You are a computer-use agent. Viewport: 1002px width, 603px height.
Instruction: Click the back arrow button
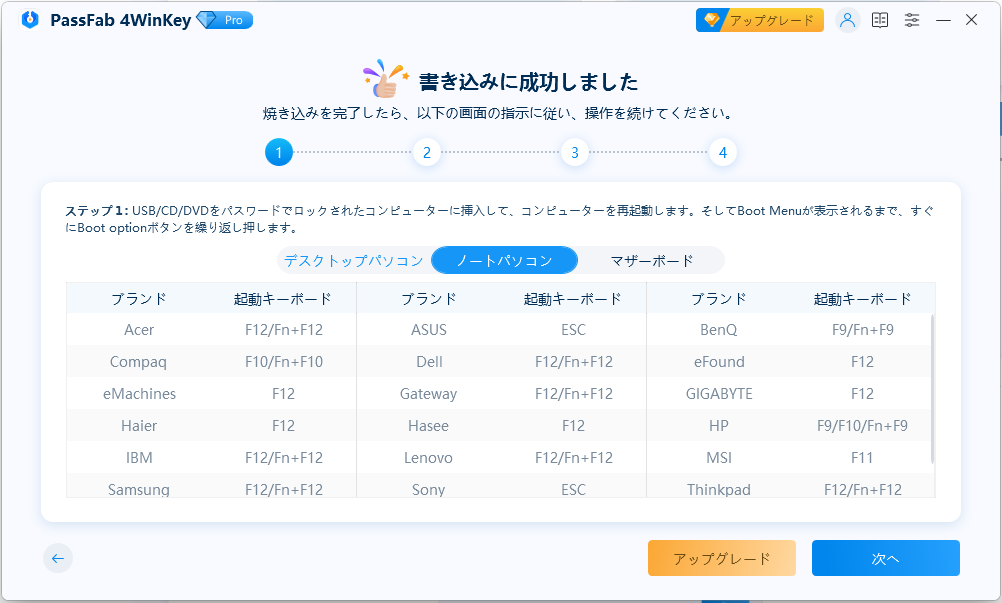[58, 559]
